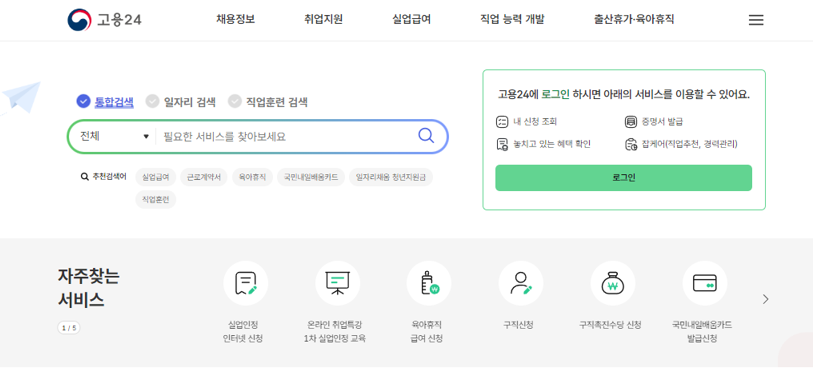Click the 구직신청 person icon
The height and width of the screenshot is (375, 813).
click(x=521, y=283)
